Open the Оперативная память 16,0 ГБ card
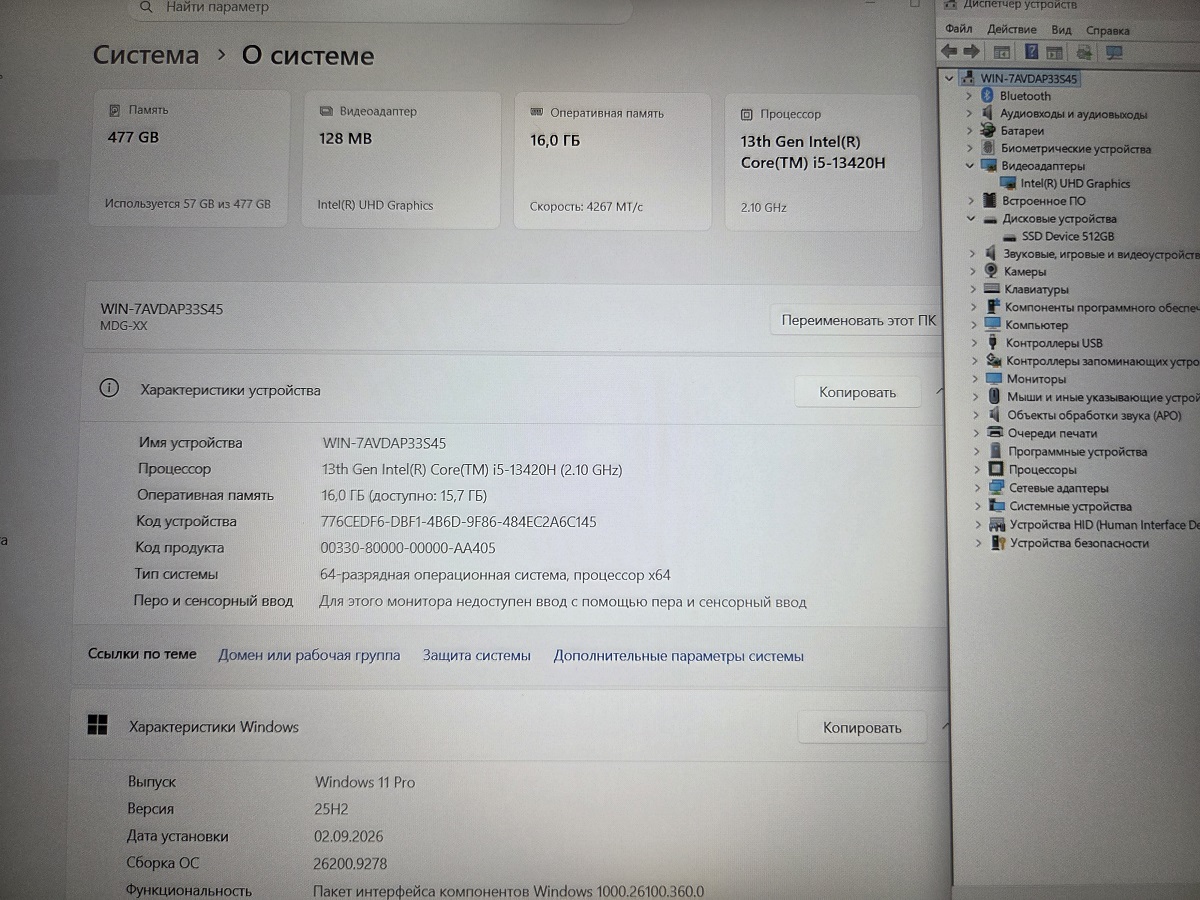Image resolution: width=1200 pixels, height=900 pixels. coord(612,161)
